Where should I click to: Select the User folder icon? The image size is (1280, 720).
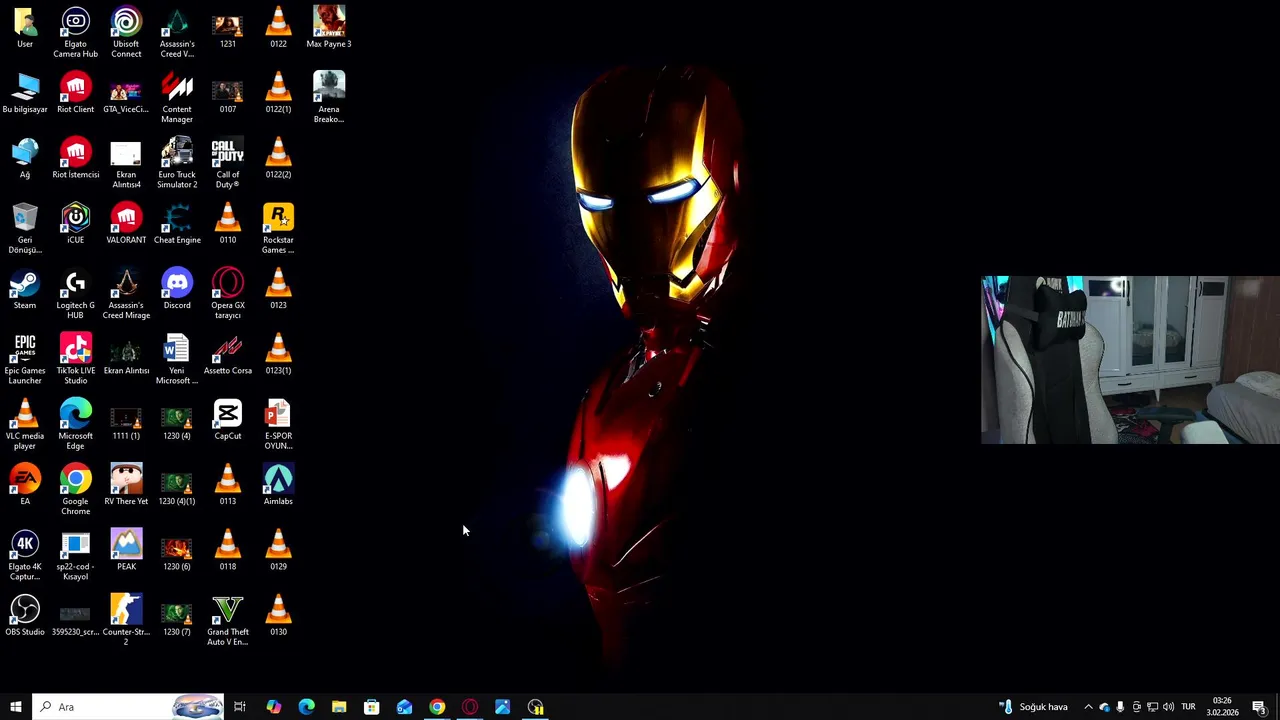coord(25,28)
